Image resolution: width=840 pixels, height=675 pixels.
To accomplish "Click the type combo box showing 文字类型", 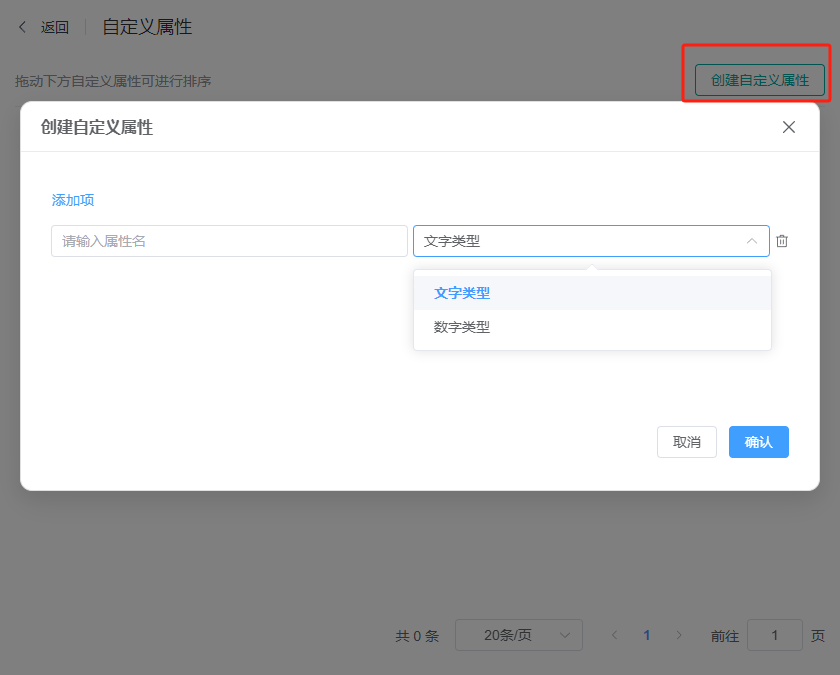I will click(x=580, y=241).
